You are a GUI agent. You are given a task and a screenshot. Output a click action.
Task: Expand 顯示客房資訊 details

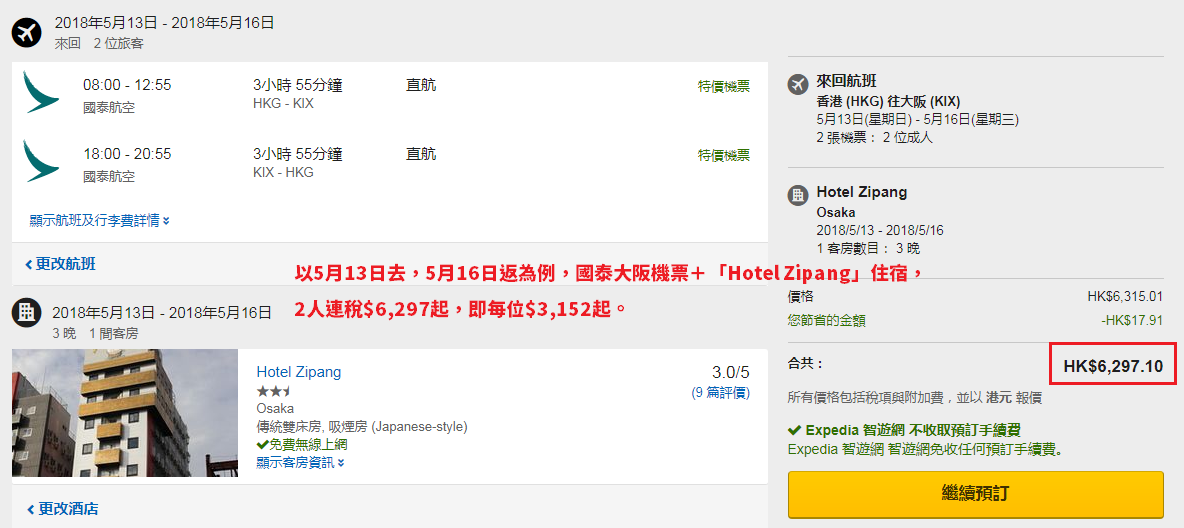301,462
